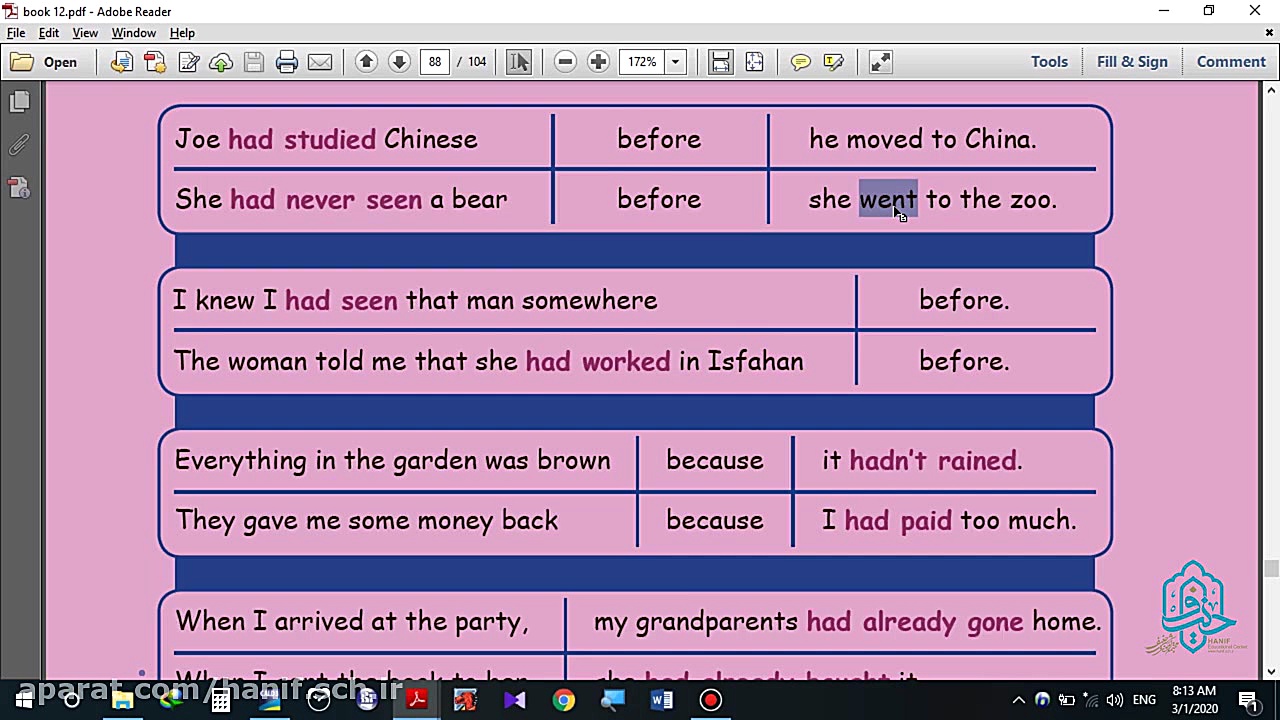
Task: Print the document with the printer icon
Action: (x=287, y=62)
